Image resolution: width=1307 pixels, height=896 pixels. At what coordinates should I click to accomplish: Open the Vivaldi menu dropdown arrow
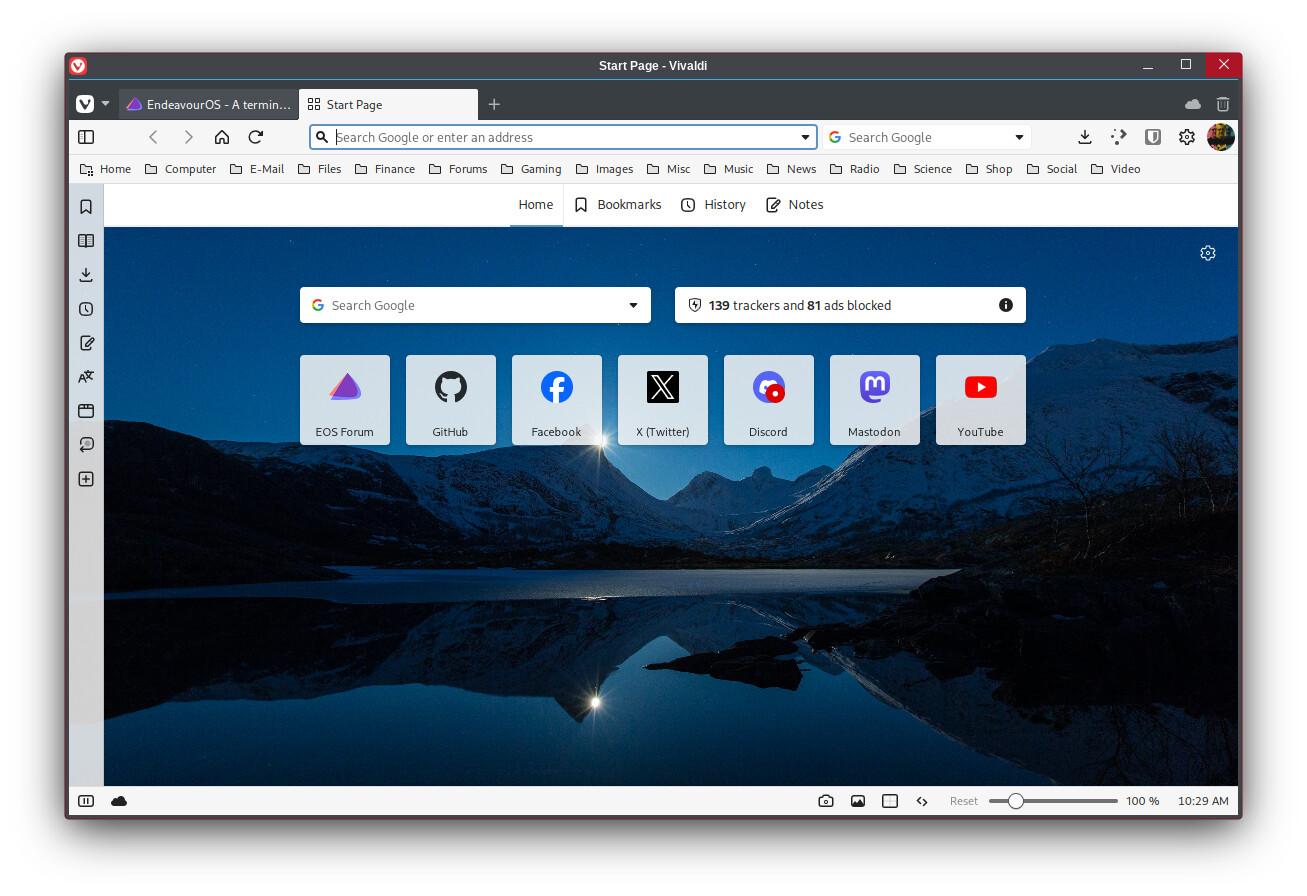[x=105, y=104]
